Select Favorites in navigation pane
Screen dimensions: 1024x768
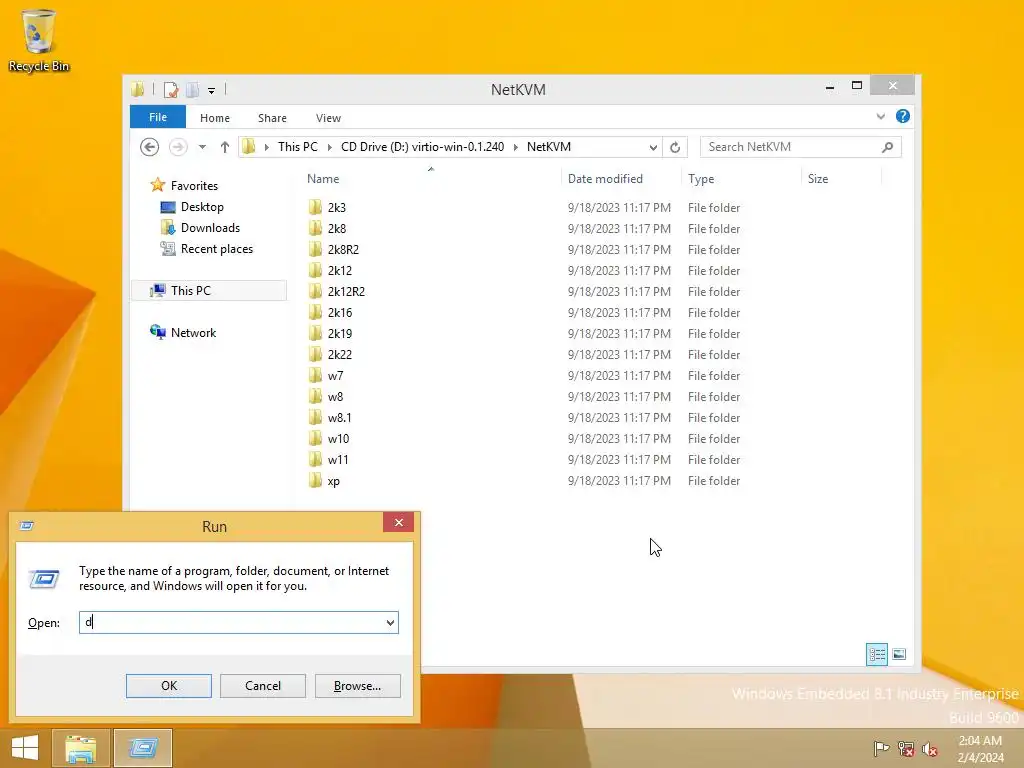[194, 185]
